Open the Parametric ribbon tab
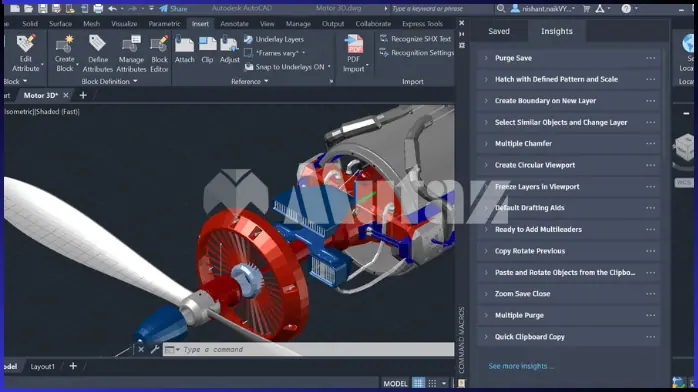Screen dimensions: 698x392 pyautogui.click(x=164, y=24)
